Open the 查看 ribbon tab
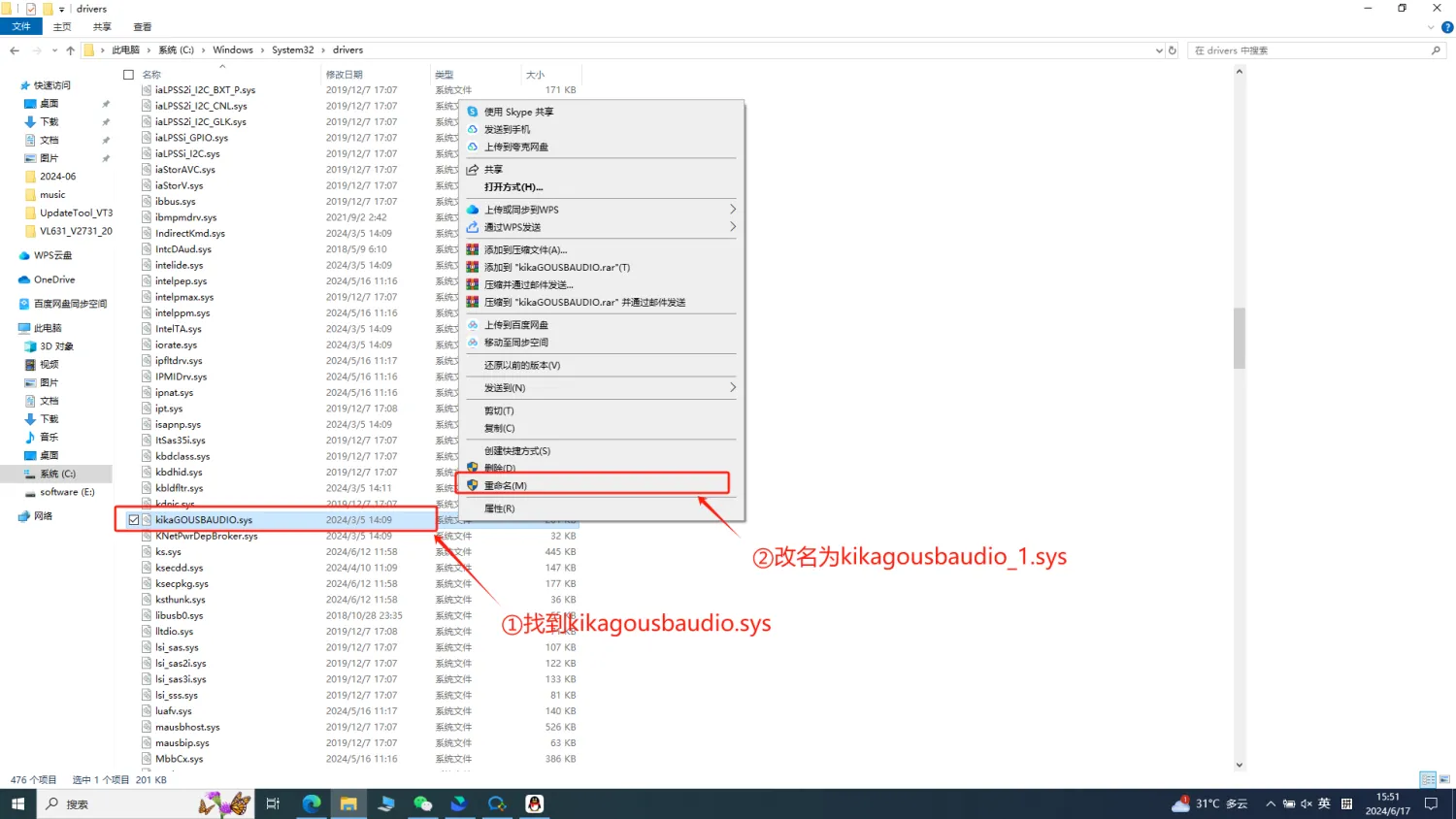 point(143,27)
